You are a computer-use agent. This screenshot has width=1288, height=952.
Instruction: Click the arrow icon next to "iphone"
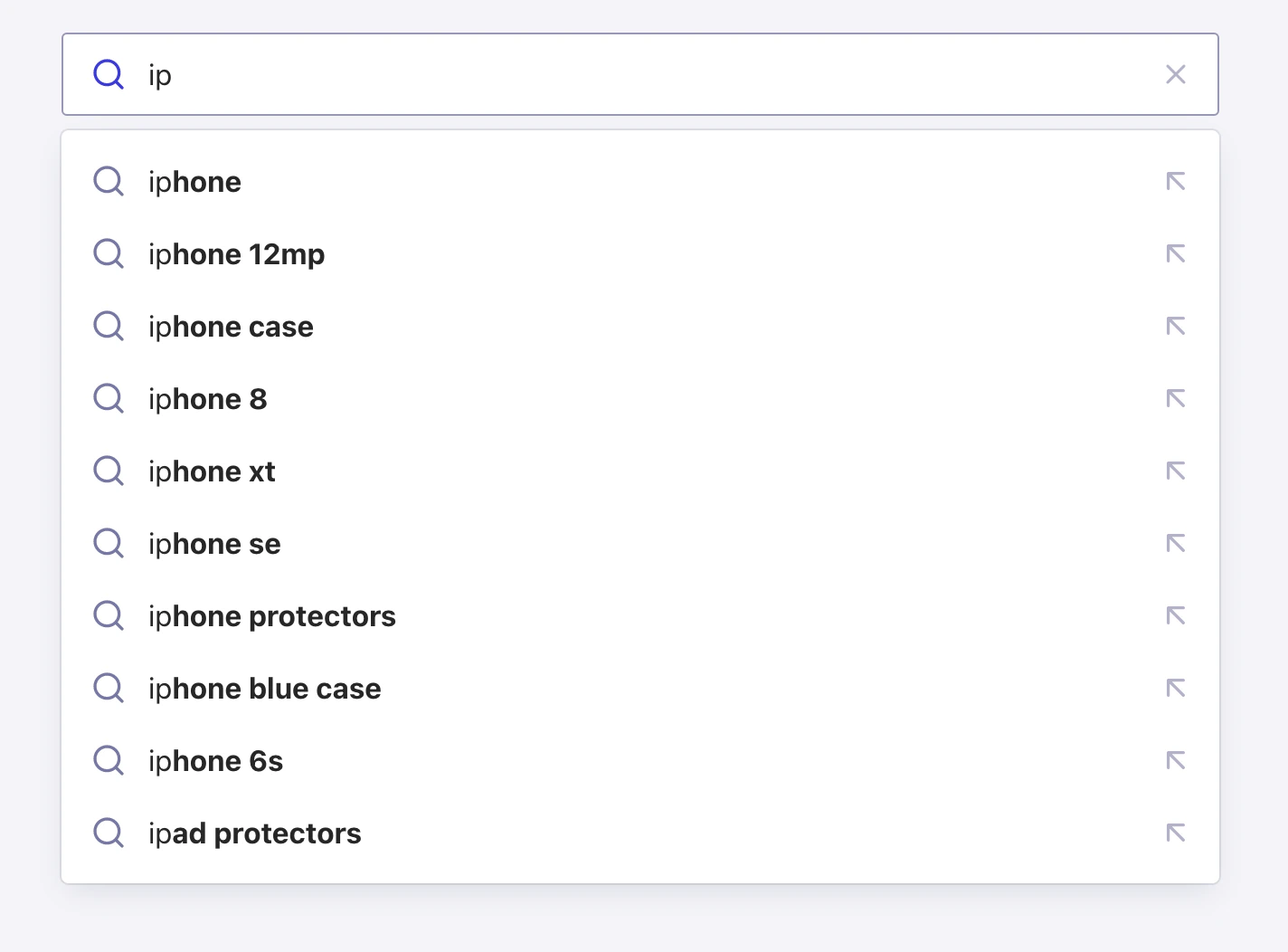(1176, 181)
